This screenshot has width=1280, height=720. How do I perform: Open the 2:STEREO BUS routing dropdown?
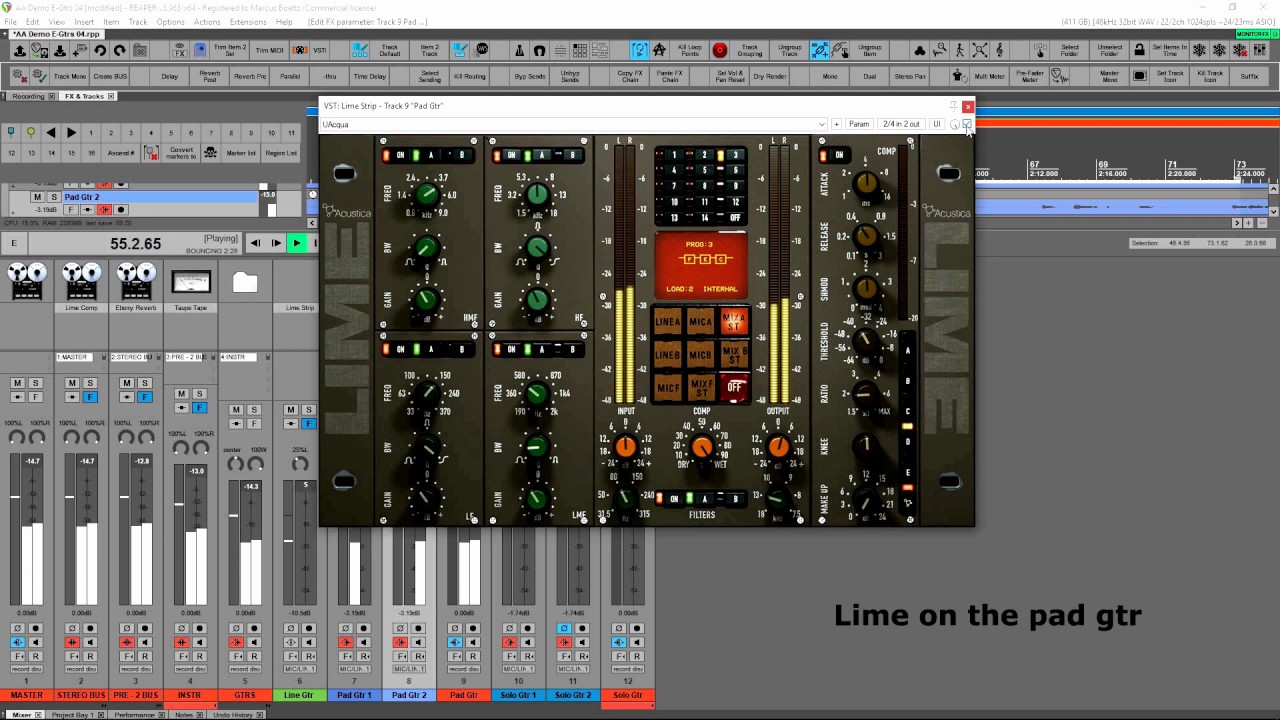(x=131, y=357)
